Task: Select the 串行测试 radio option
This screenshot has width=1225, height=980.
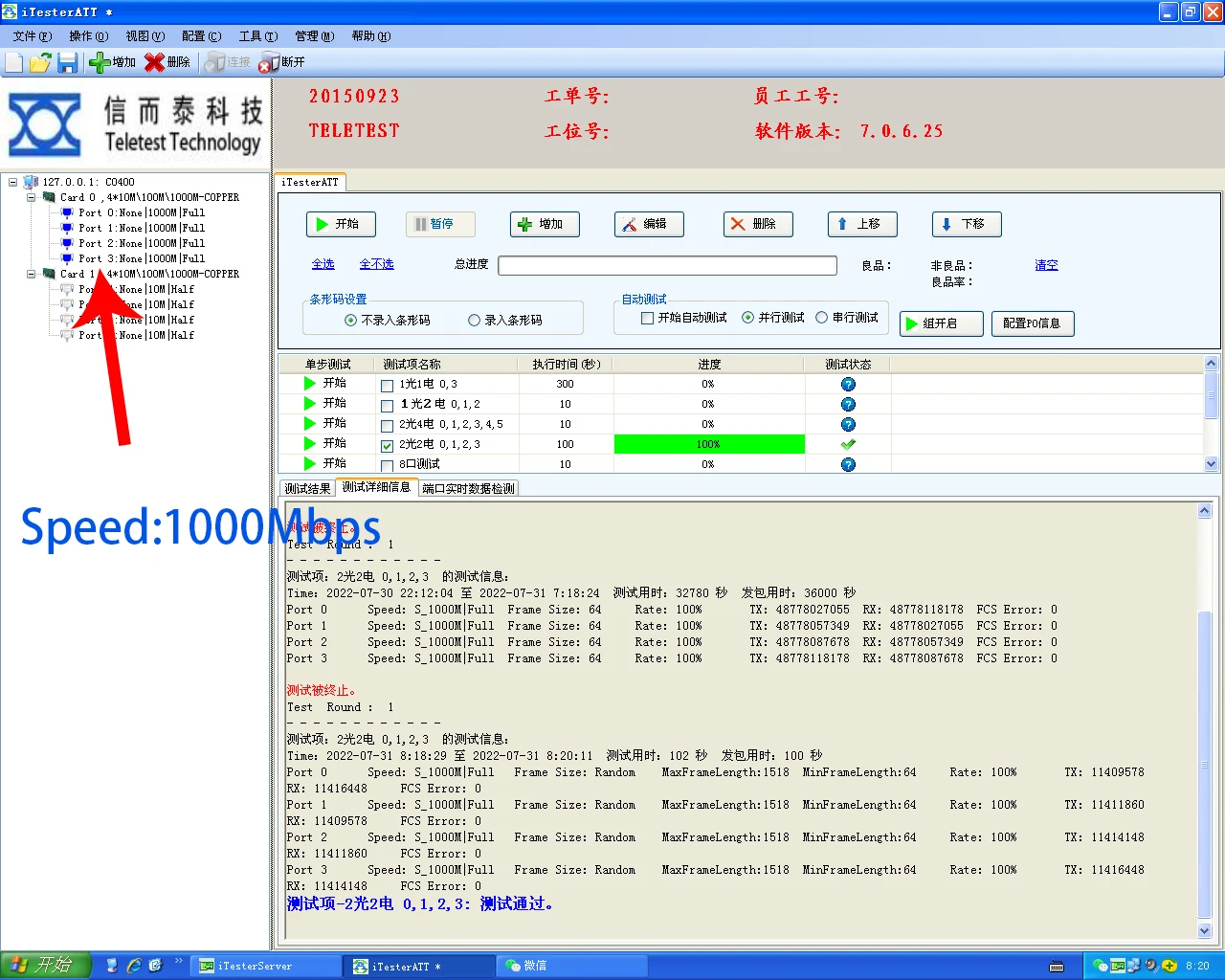Action: coord(821,318)
